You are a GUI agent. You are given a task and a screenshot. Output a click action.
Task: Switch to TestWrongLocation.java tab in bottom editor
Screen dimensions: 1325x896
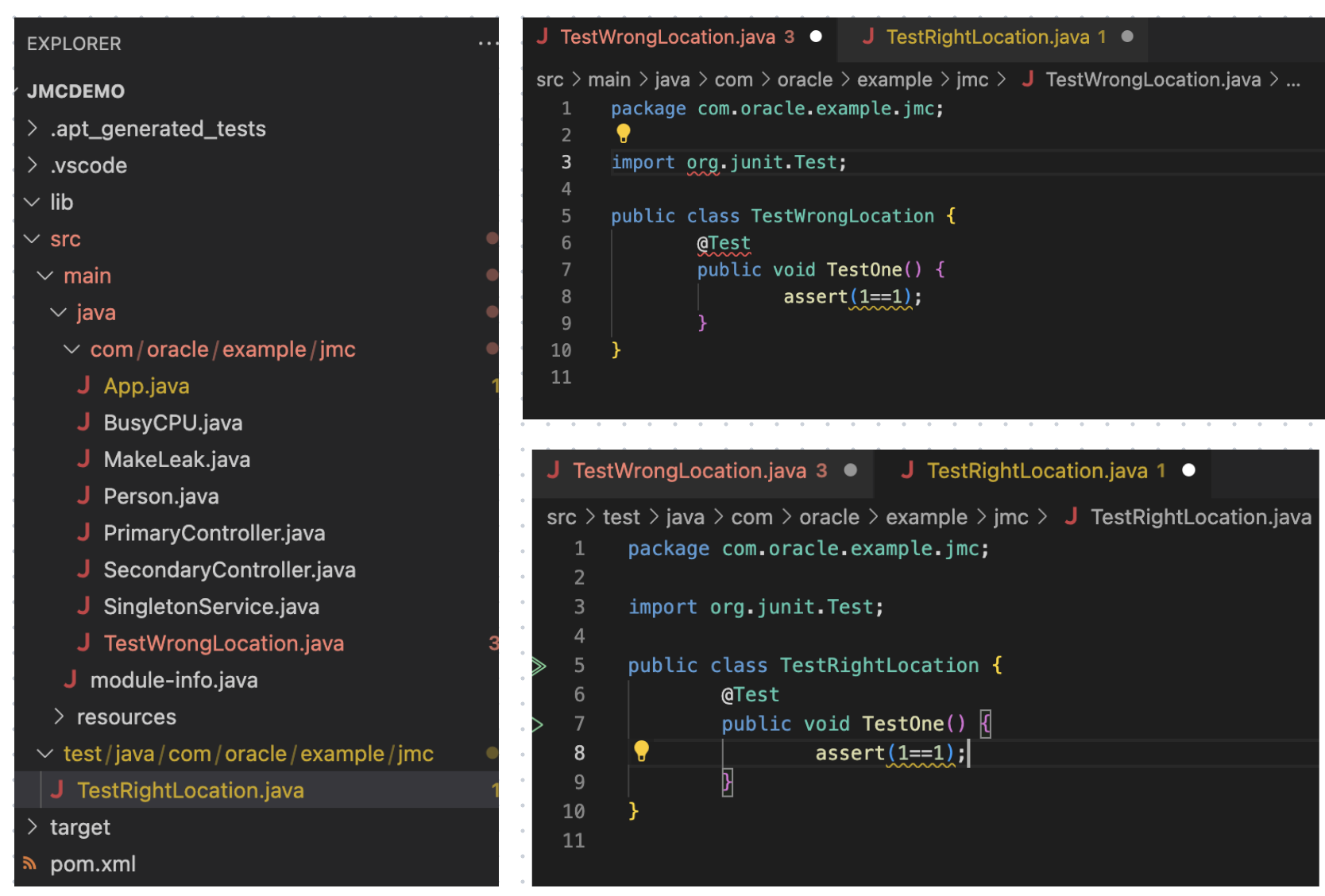(689, 471)
